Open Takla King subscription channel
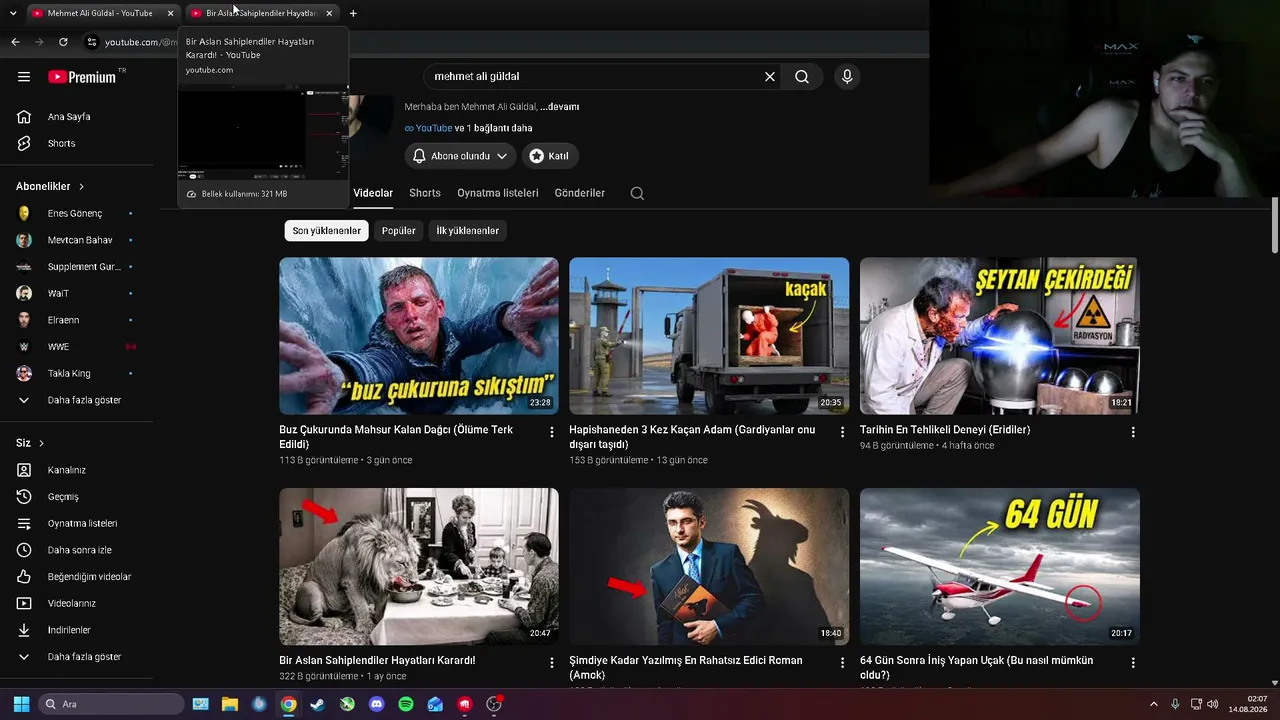This screenshot has width=1280, height=720. click(x=76, y=373)
